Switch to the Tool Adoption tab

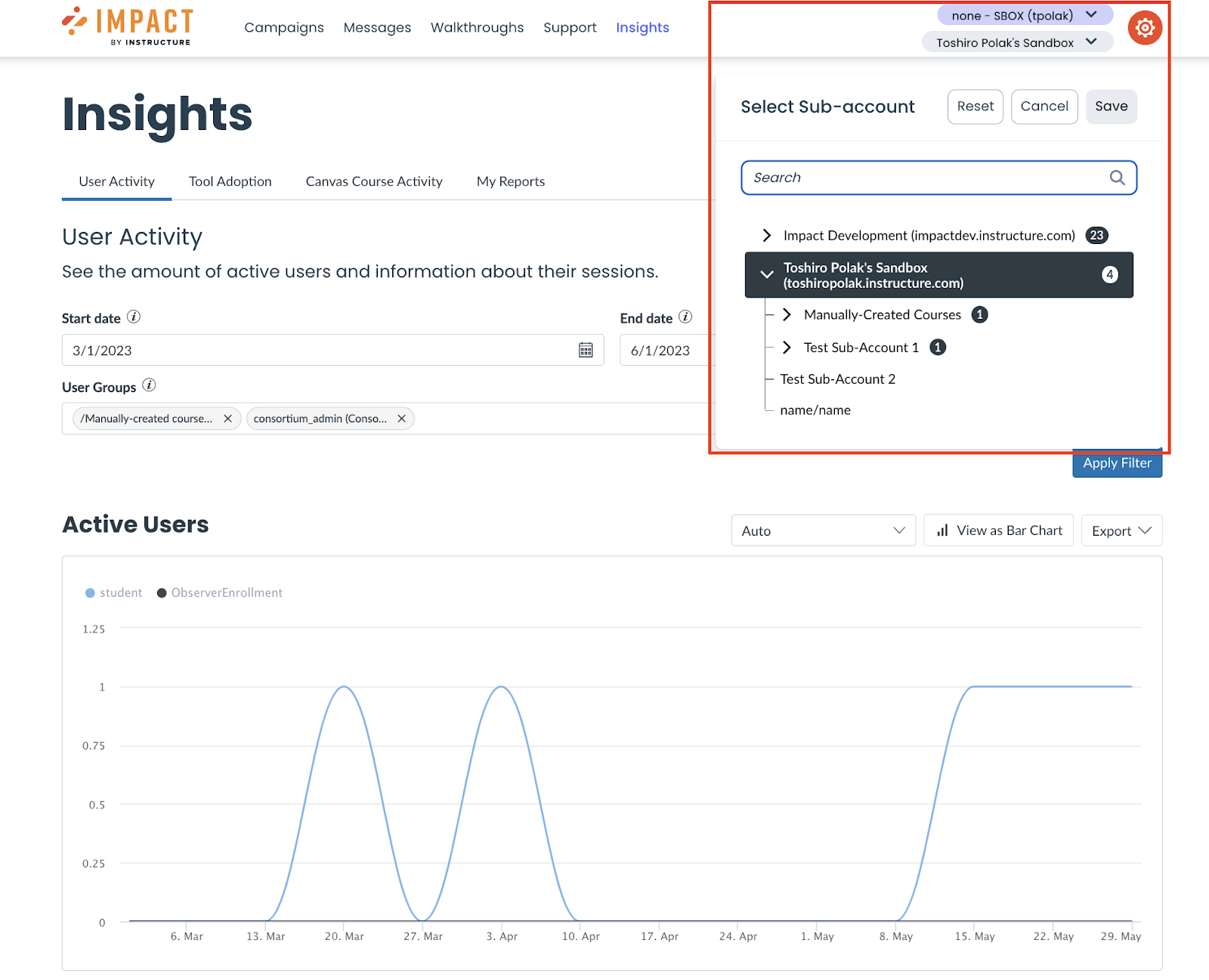pos(230,181)
